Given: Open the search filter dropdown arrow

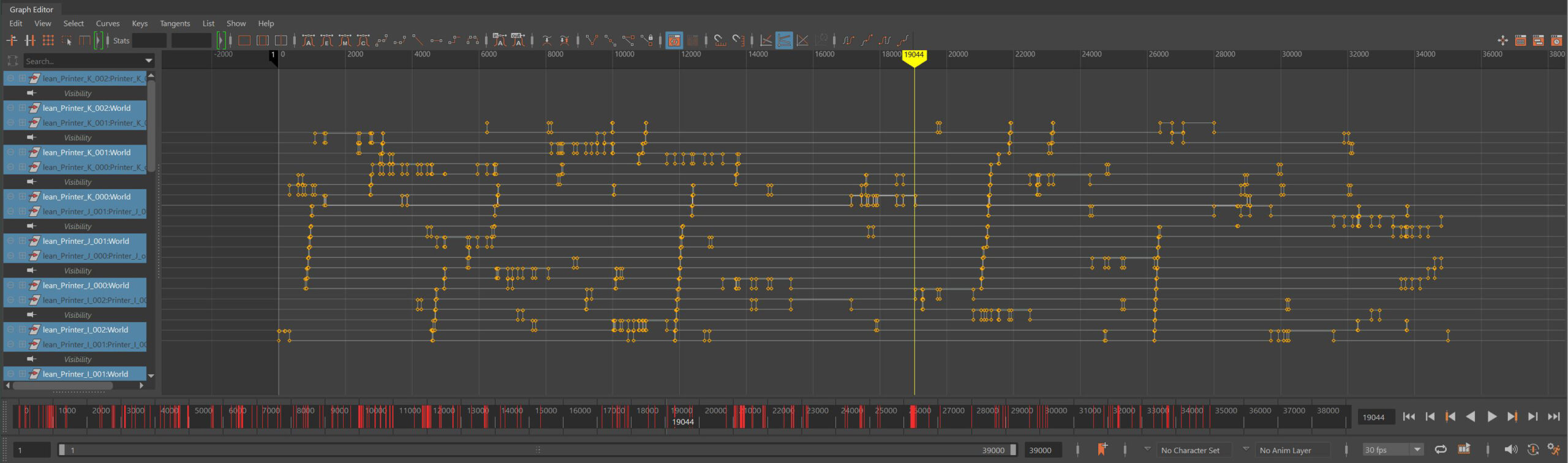Looking at the screenshot, I should point(148,61).
